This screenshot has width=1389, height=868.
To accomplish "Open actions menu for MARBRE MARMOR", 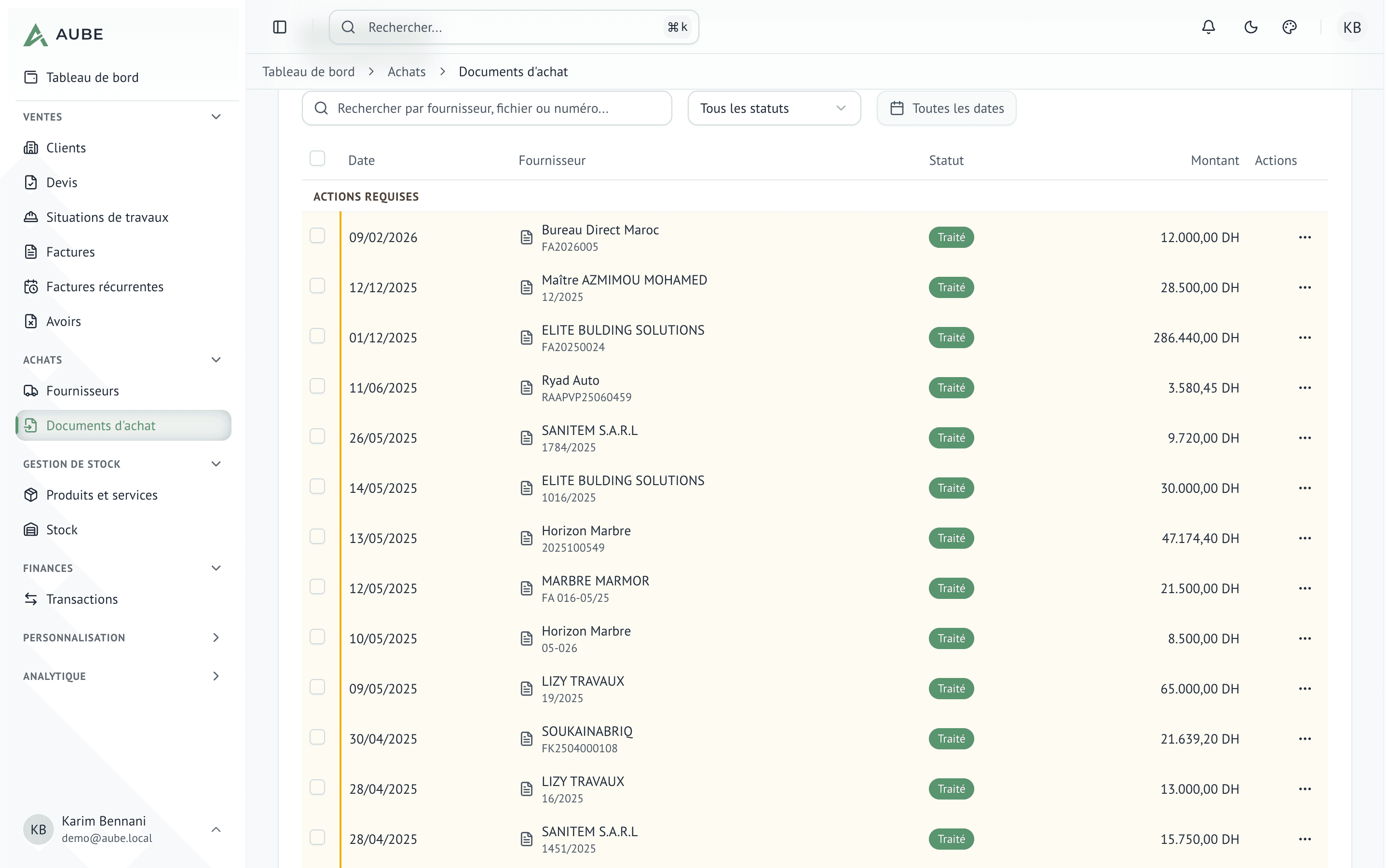I will pos(1305,588).
